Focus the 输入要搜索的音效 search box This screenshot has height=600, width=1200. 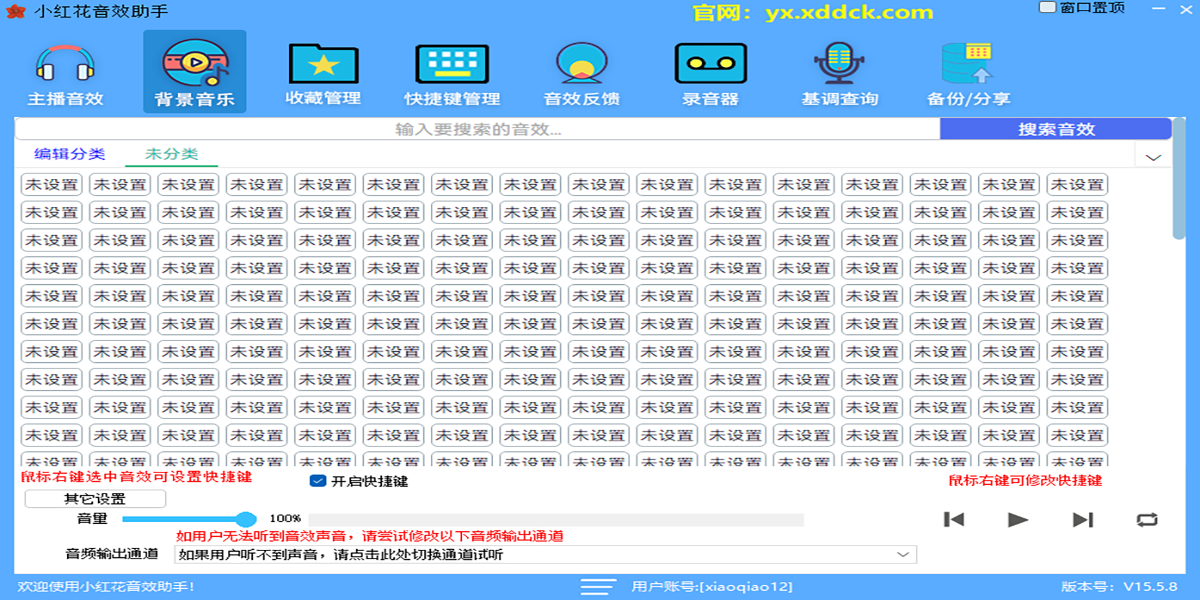coord(478,129)
